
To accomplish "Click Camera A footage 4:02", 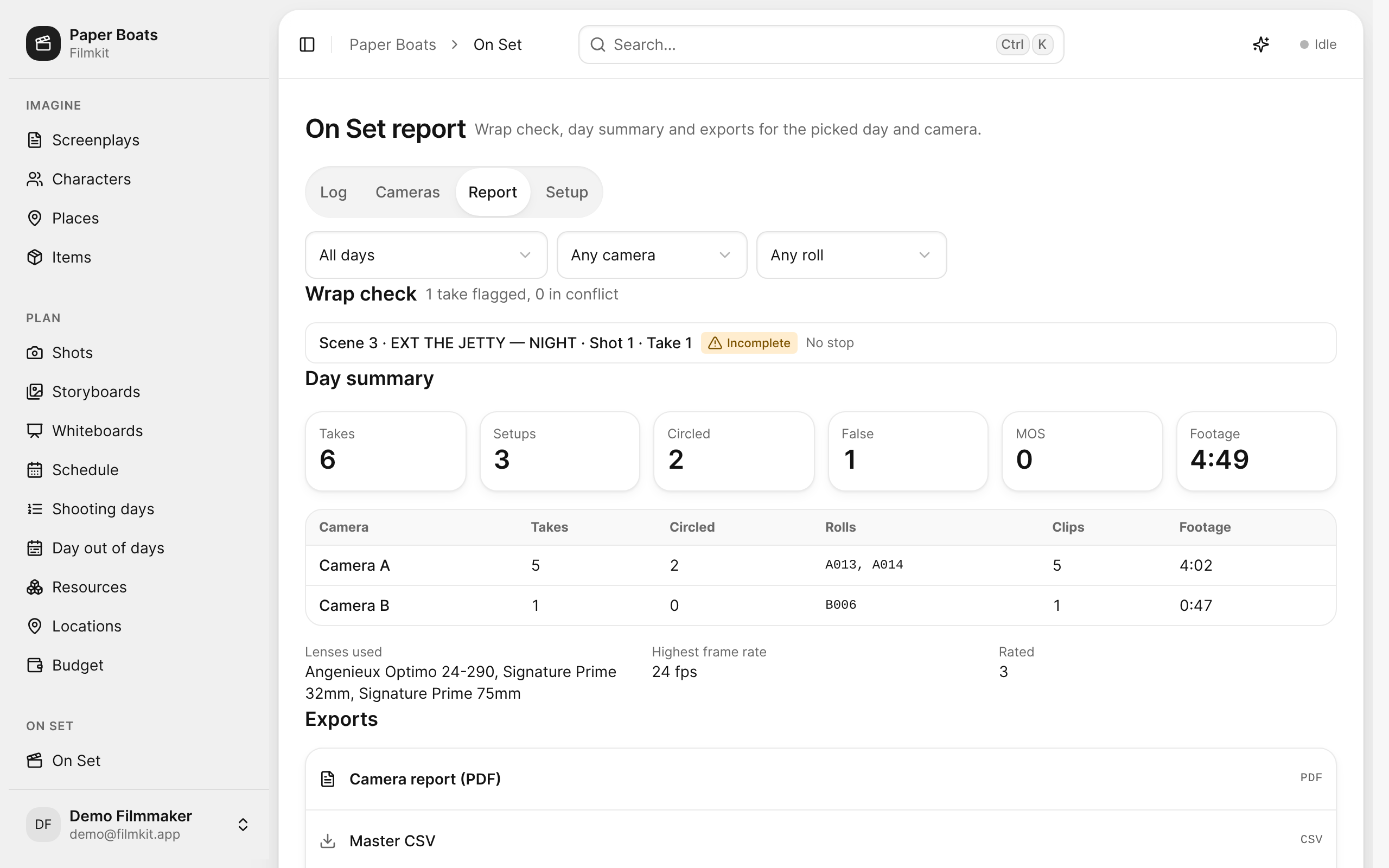I will (x=1196, y=565).
